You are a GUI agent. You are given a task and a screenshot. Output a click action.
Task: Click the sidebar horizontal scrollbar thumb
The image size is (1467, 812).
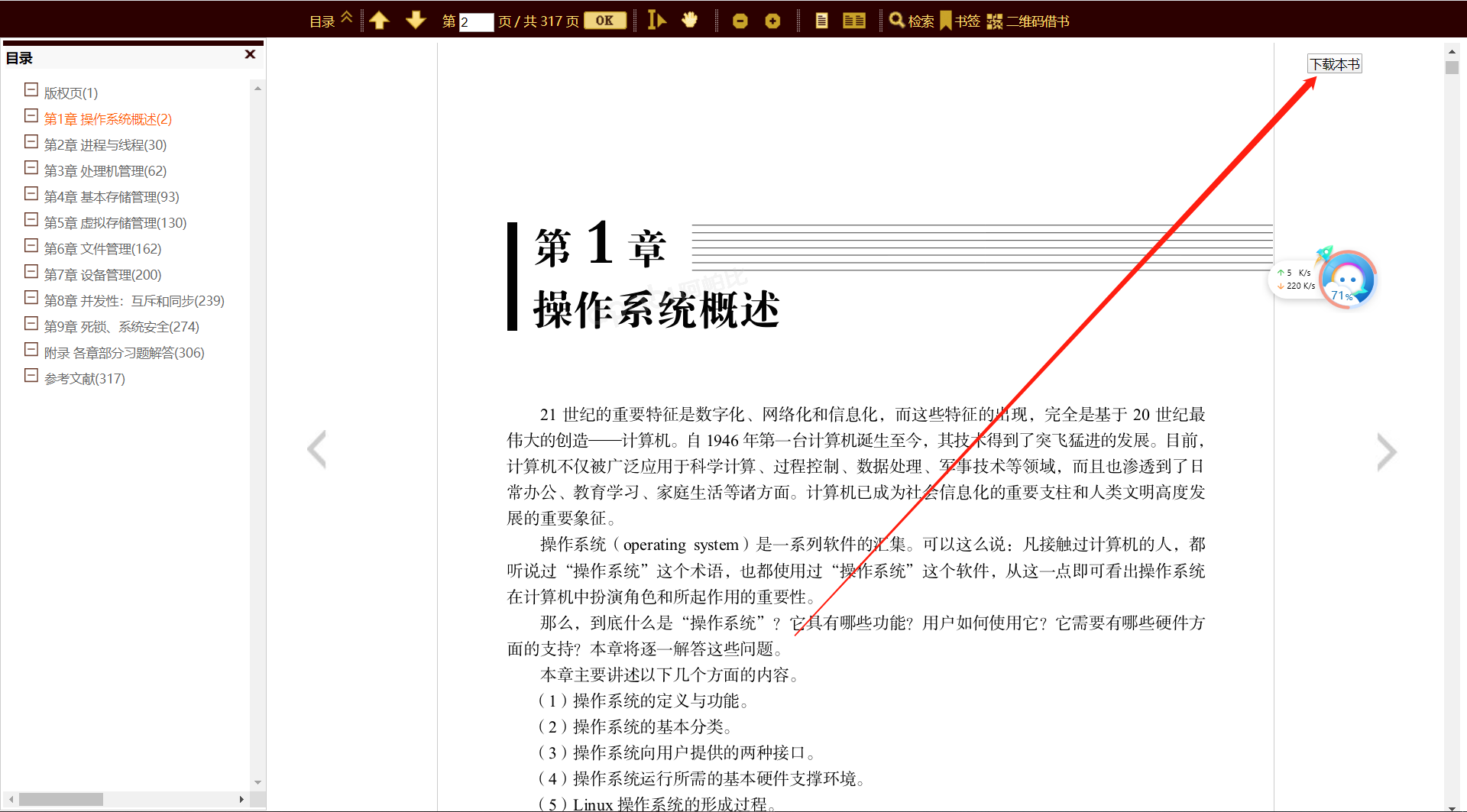point(61,799)
